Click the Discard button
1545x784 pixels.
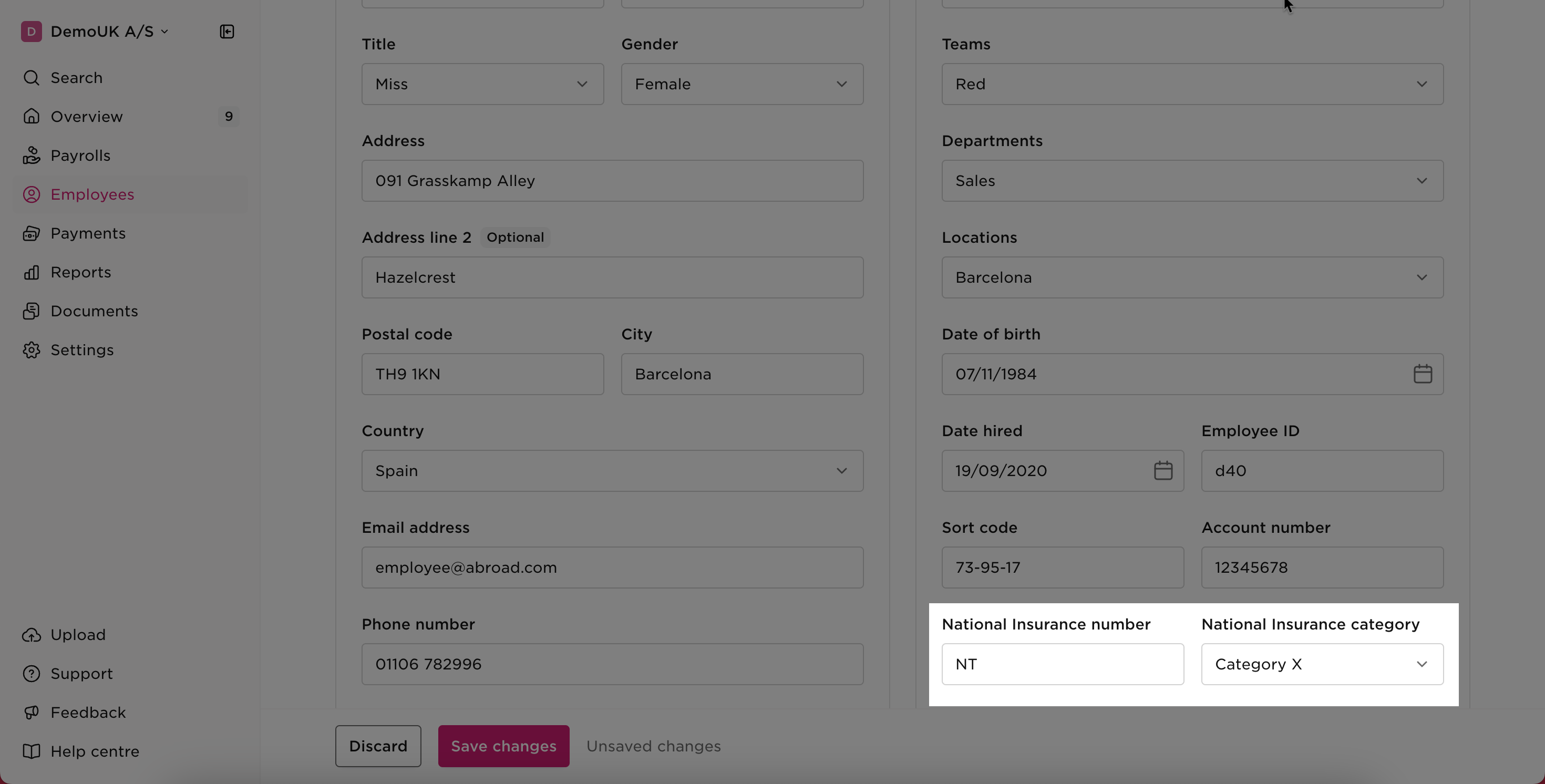(x=378, y=746)
